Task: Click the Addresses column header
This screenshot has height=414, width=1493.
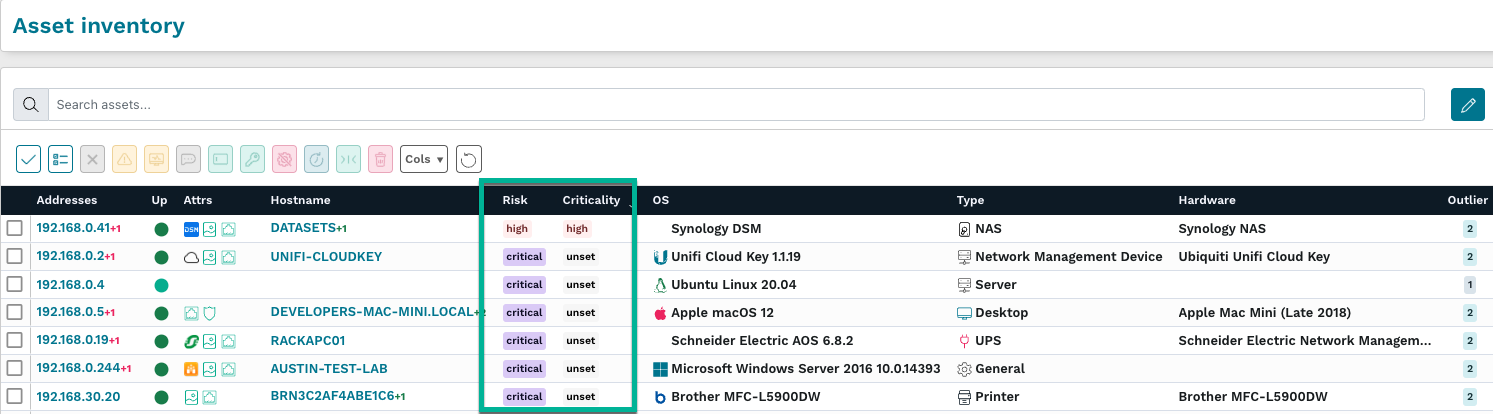Action: (66, 200)
